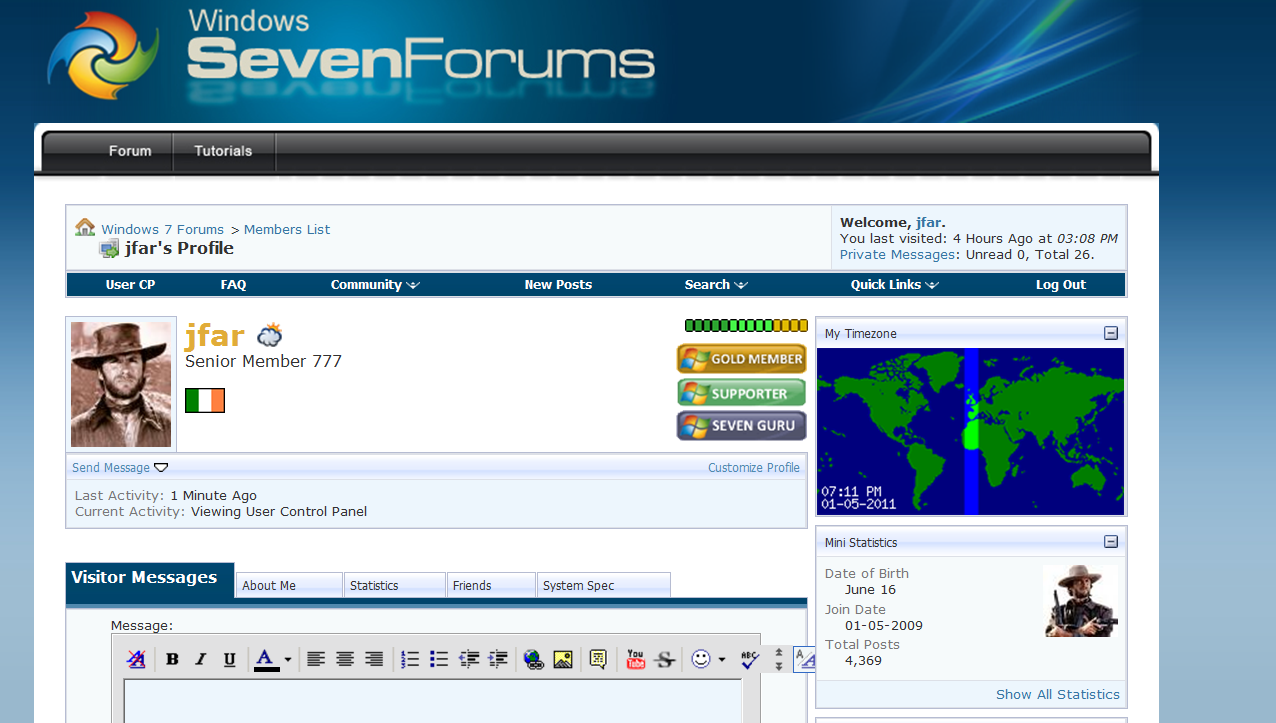Insert an image into the message
The height and width of the screenshot is (723, 1276).
(x=563, y=659)
